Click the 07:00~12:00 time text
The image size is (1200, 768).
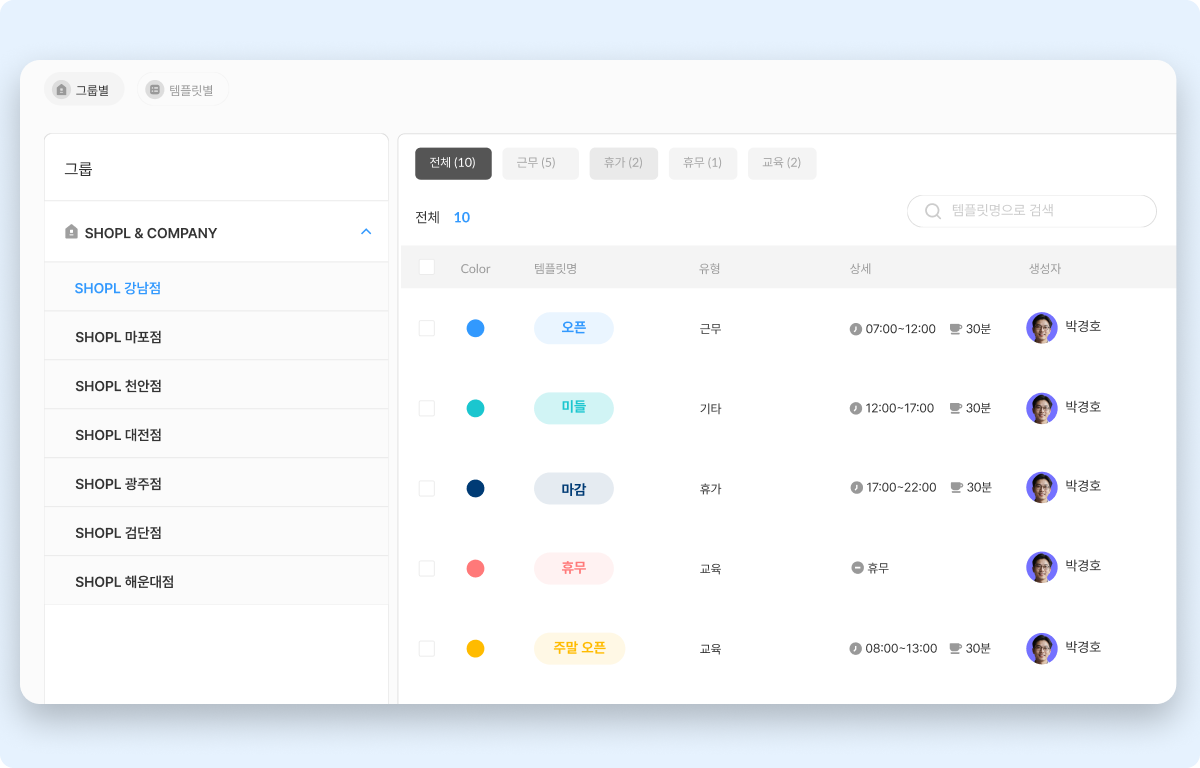900,329
